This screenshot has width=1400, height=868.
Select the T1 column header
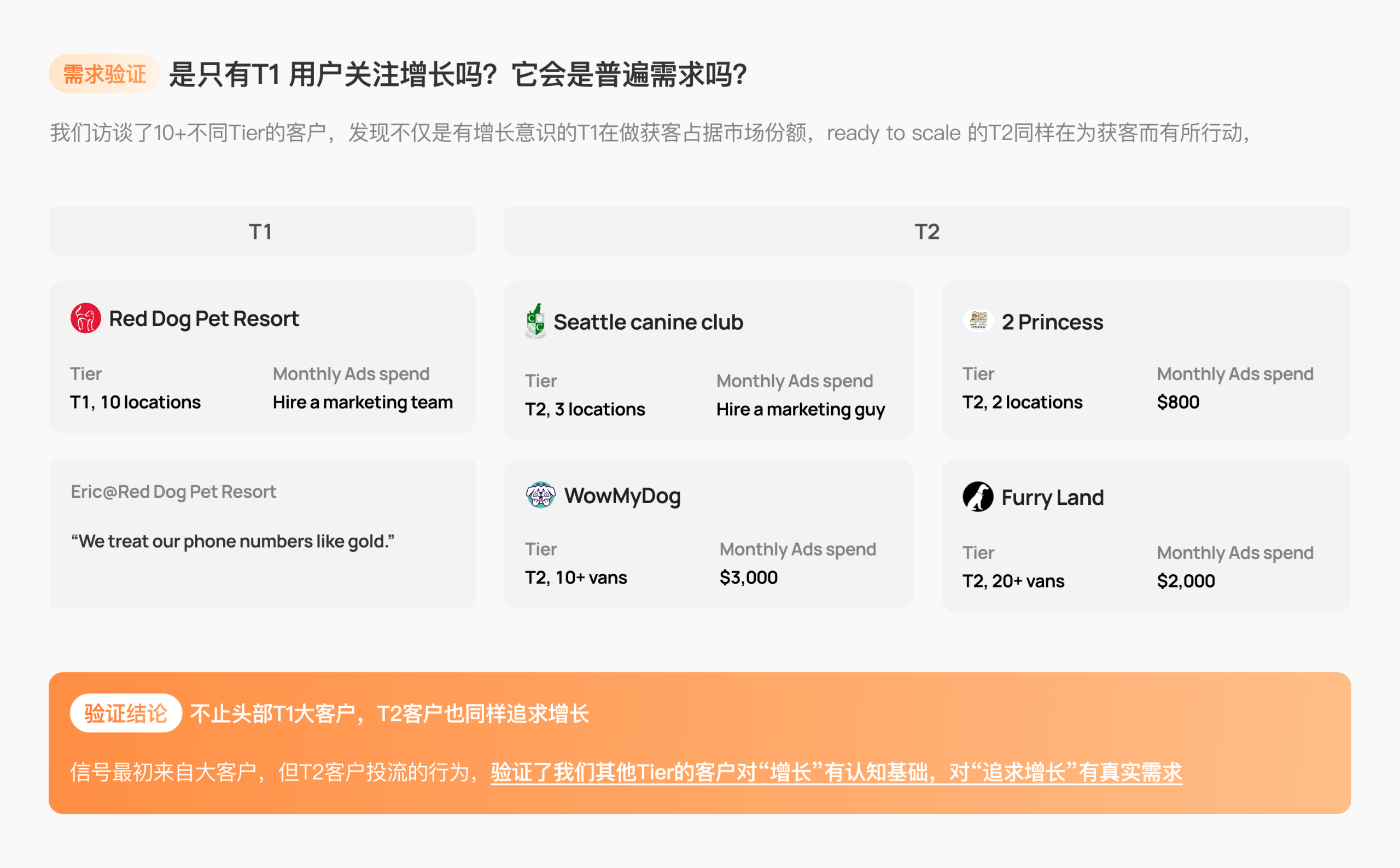262,231
